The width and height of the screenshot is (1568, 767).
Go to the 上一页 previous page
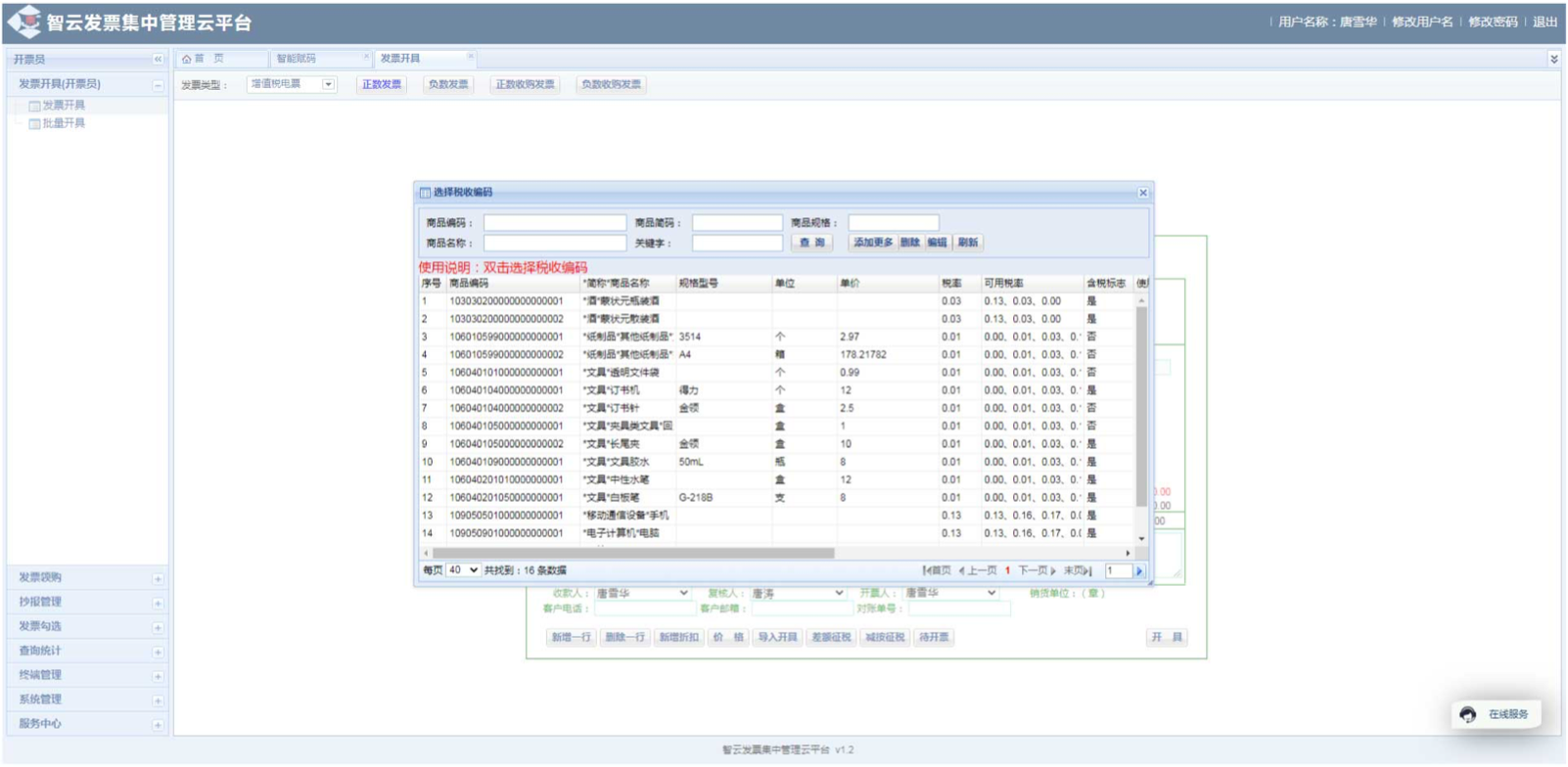(x=978, y=570)
